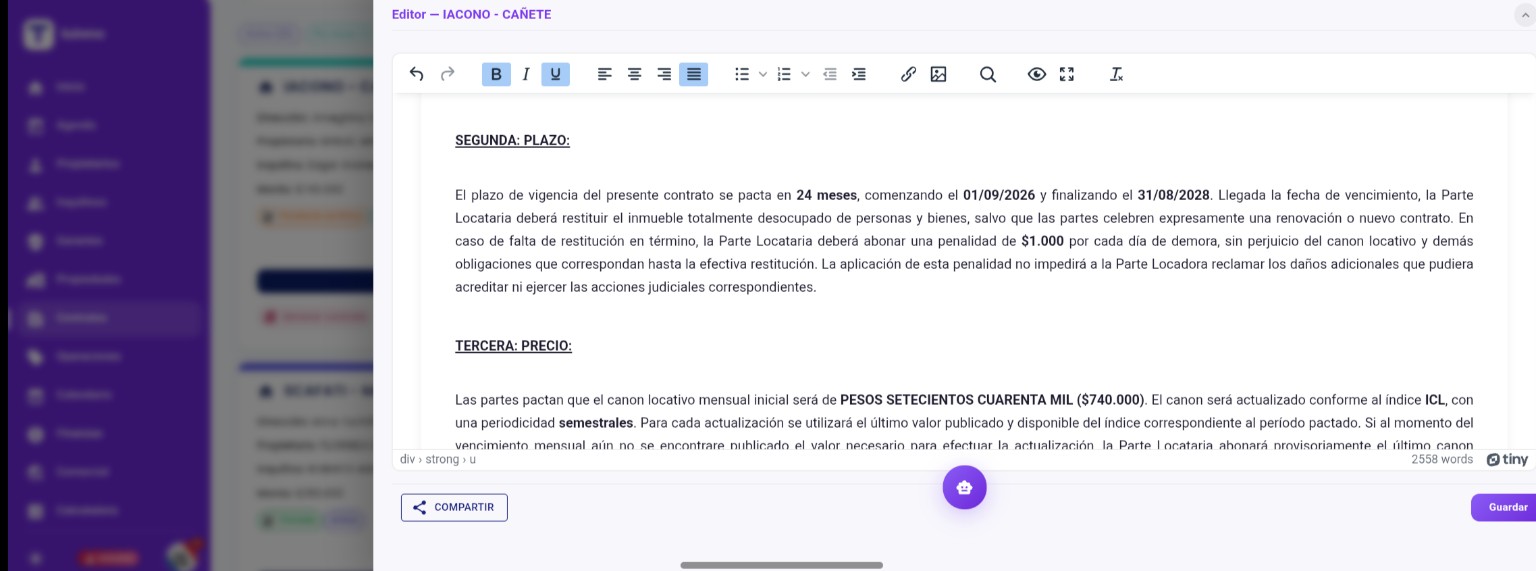Click the end date '31/08/2028'
The image size is (1536, 571).
[1174, 195]
